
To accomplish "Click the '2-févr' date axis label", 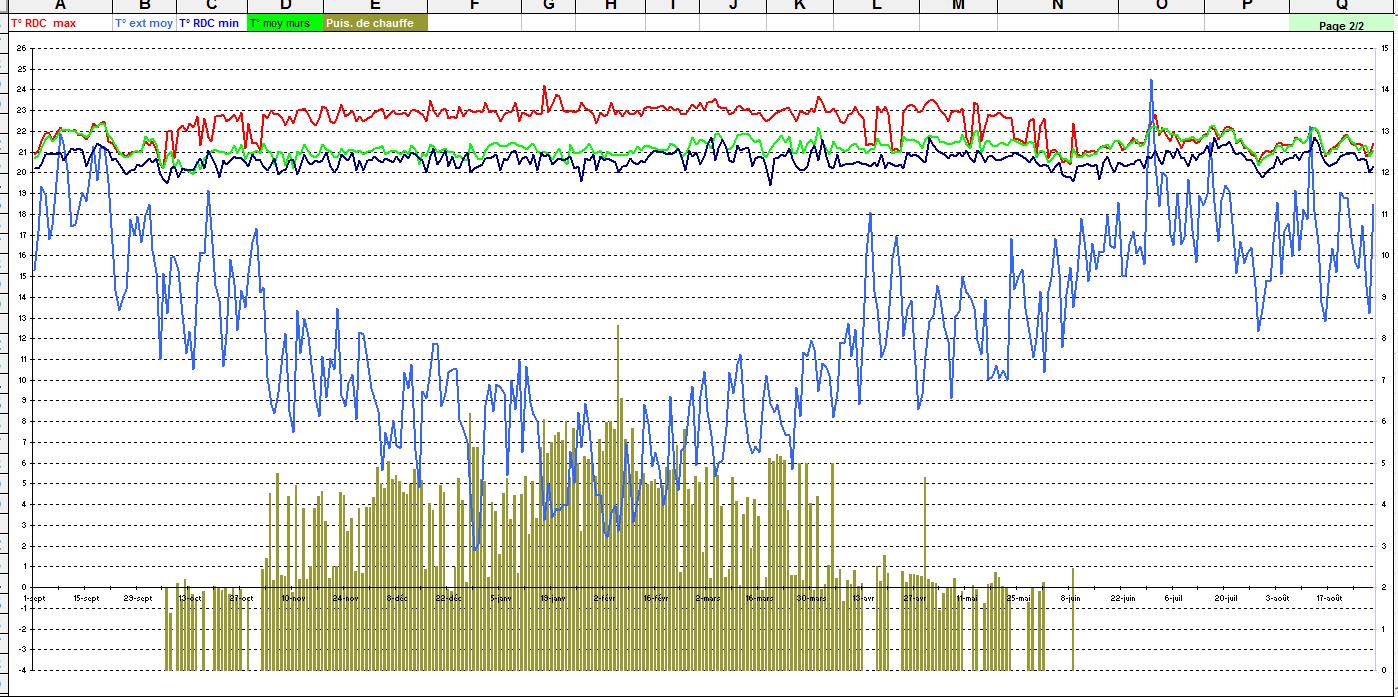I will [604, 598].
